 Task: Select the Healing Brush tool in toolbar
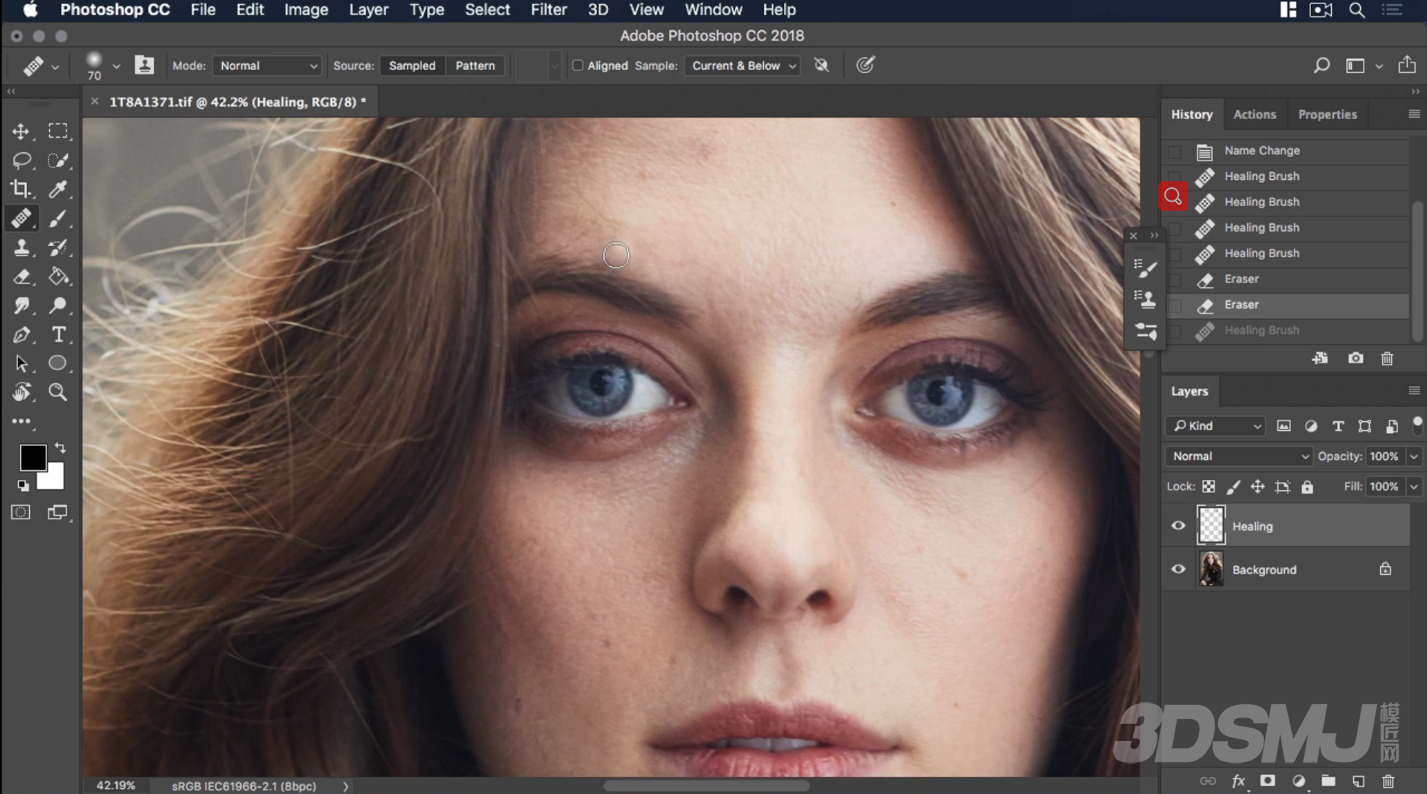pyautogui.click(x=21, y=218)
